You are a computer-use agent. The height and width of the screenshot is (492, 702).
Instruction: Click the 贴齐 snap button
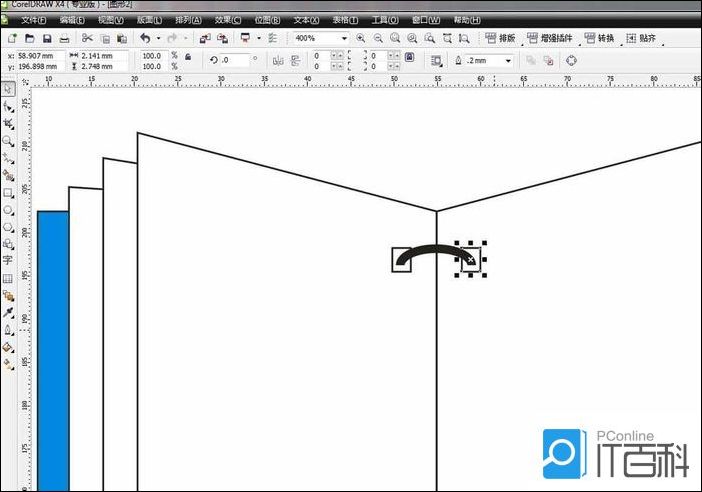[x=641, y=39]
